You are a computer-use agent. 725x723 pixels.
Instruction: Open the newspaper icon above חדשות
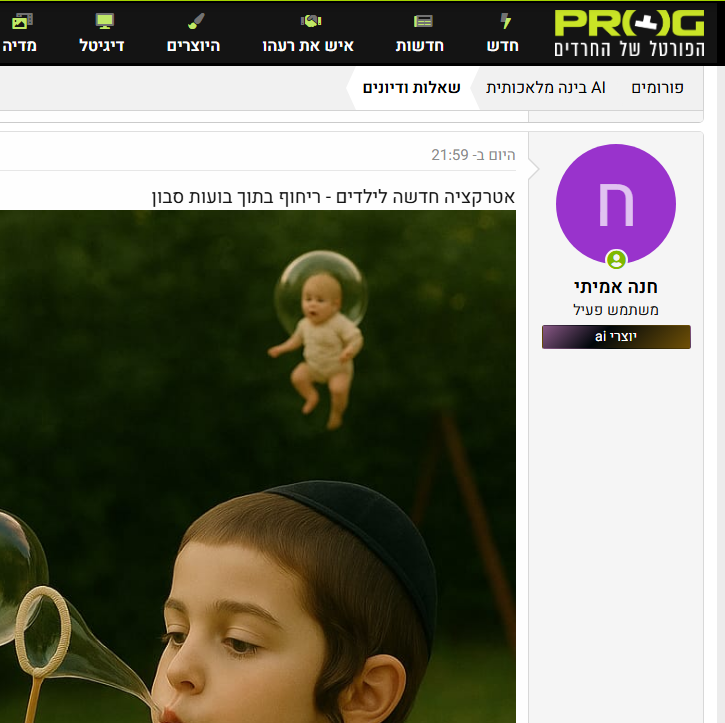(423, 21)
